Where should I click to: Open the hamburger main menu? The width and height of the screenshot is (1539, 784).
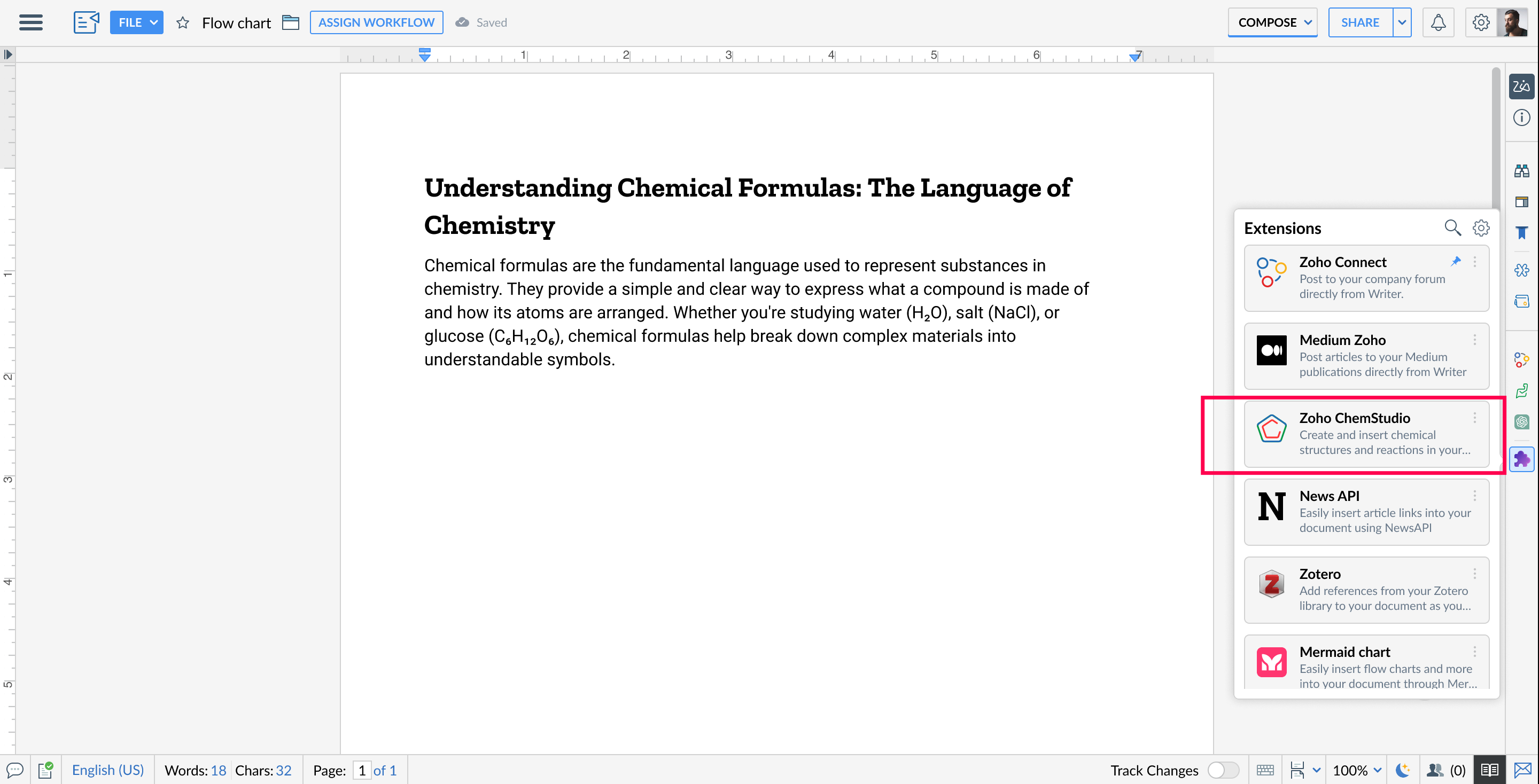pos(30,22)
